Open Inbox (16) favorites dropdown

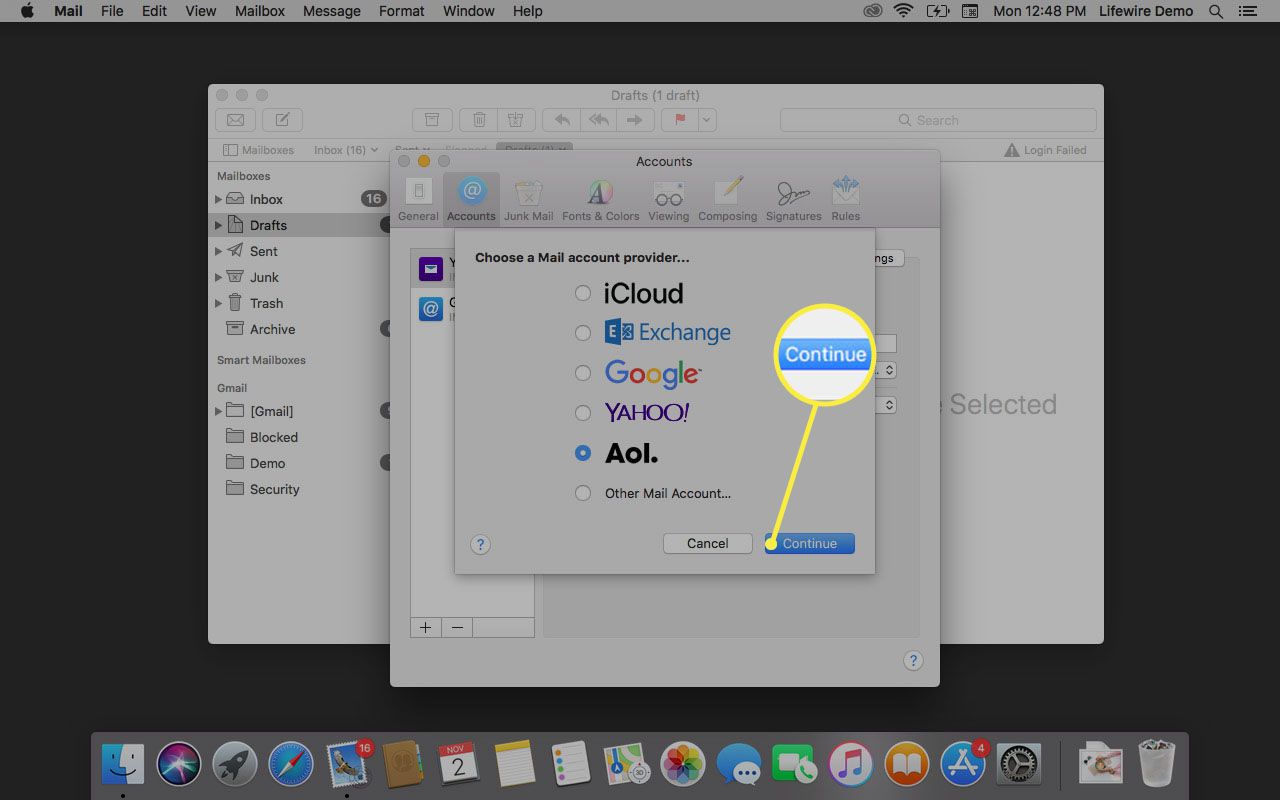pos(346,150)
